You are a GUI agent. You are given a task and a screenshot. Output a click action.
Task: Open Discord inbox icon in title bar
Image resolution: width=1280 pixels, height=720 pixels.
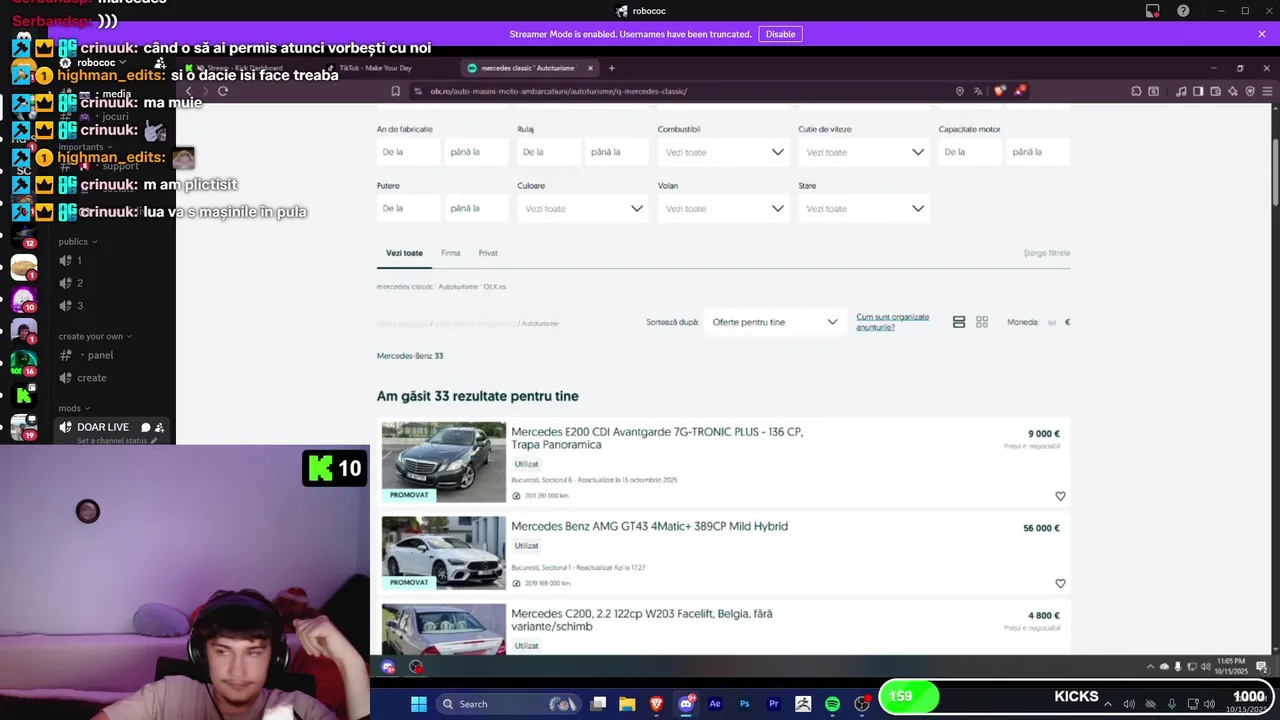[x=1153, y=11]
